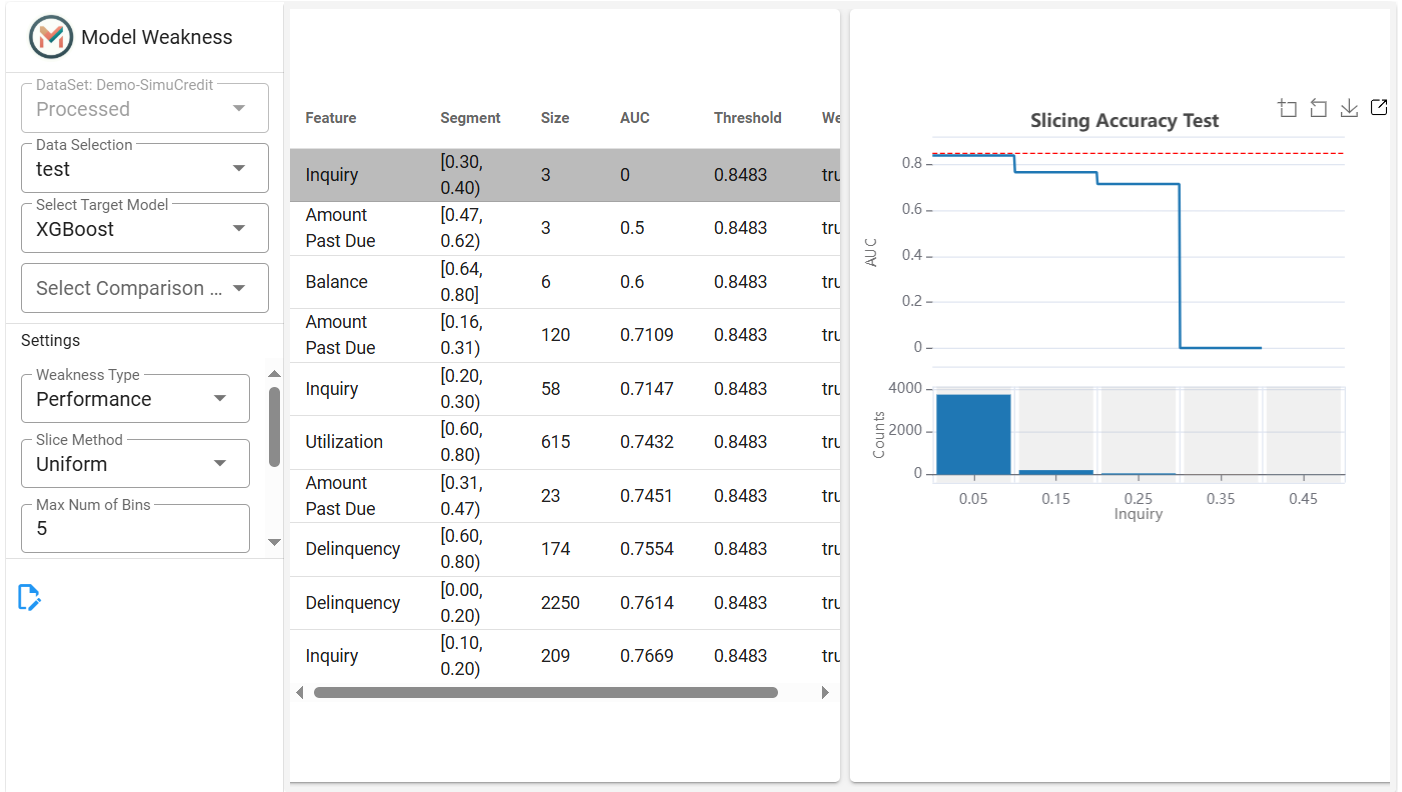Screen dimensions: 1402x792
Task: Expand the Select Comparison model dropdown
Action: point(145,288)
